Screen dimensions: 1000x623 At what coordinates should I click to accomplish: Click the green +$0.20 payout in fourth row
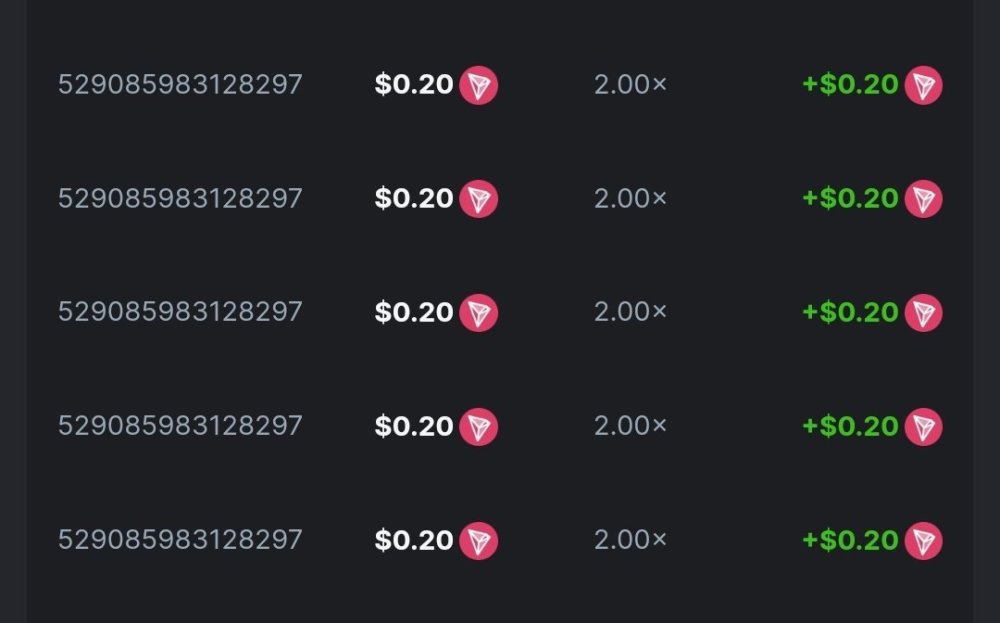[x=850, y=426]
